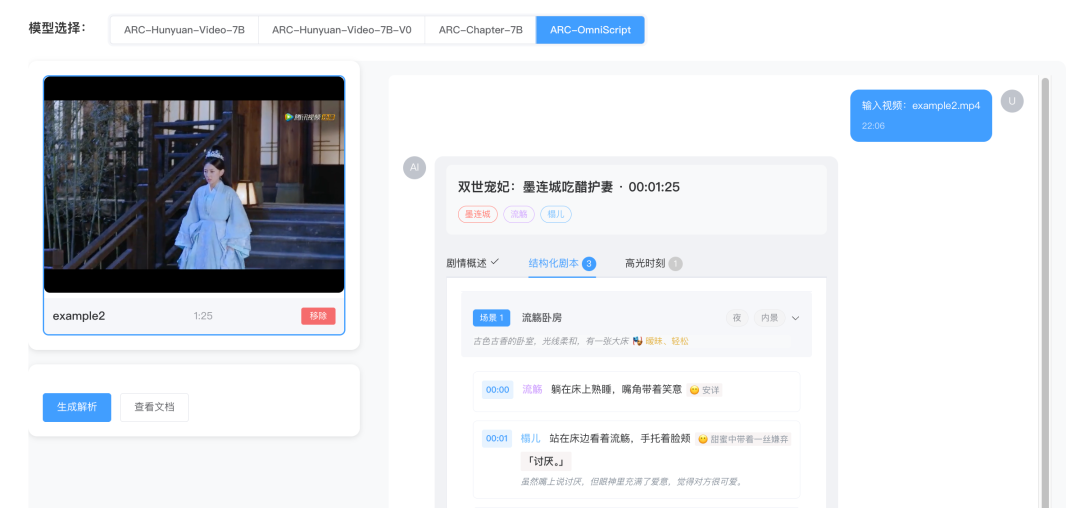
Task: Click the checkmark beside 剧情概述
Action: coord(495,262)
